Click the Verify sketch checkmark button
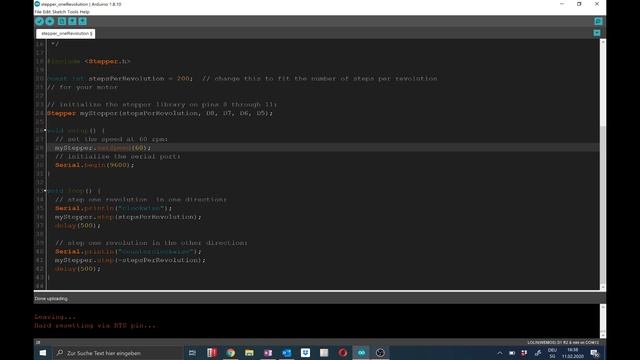640x360 pixels. (40, 21)
